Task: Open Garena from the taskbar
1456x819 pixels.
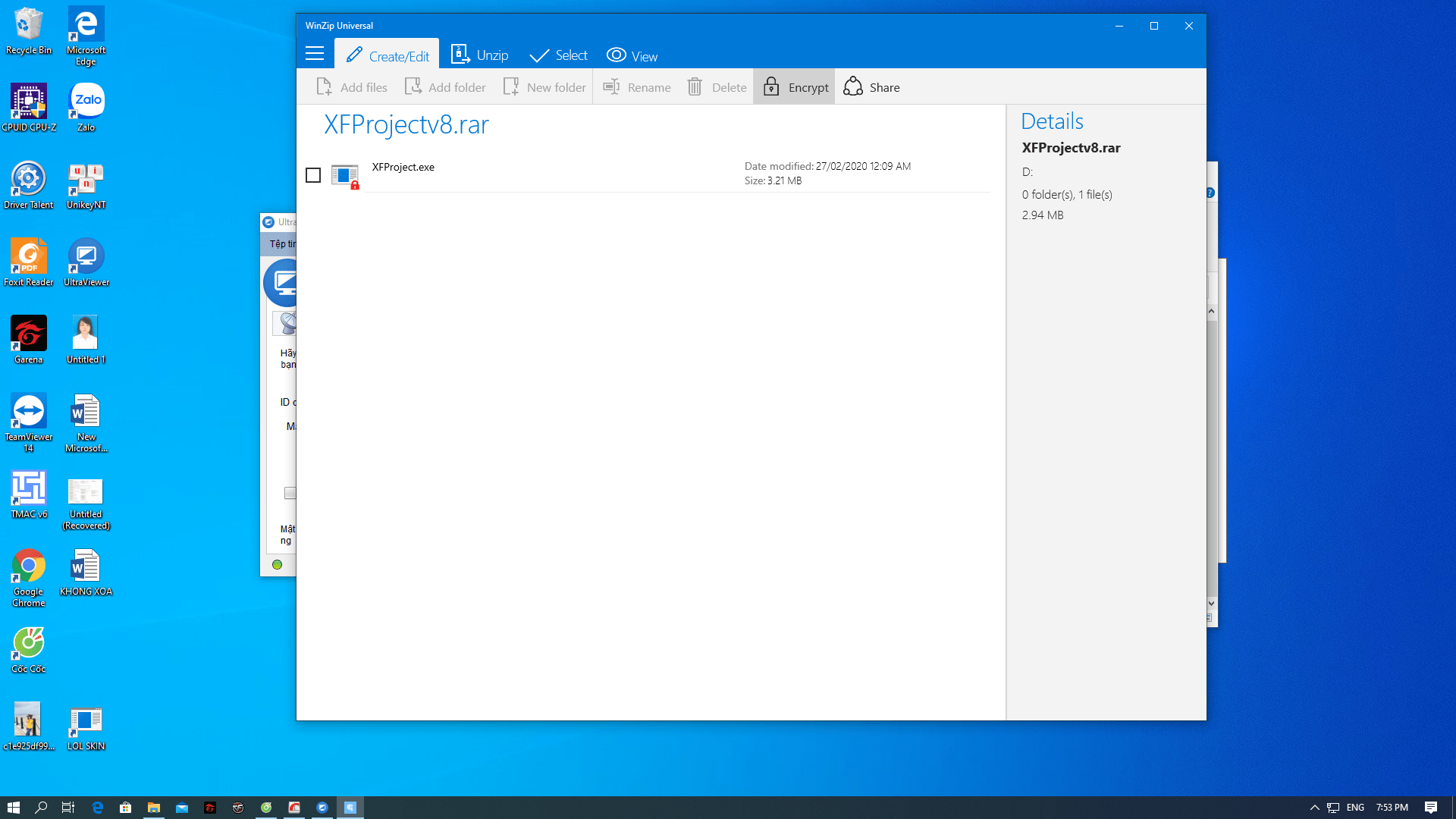Action: pos(210,808)
